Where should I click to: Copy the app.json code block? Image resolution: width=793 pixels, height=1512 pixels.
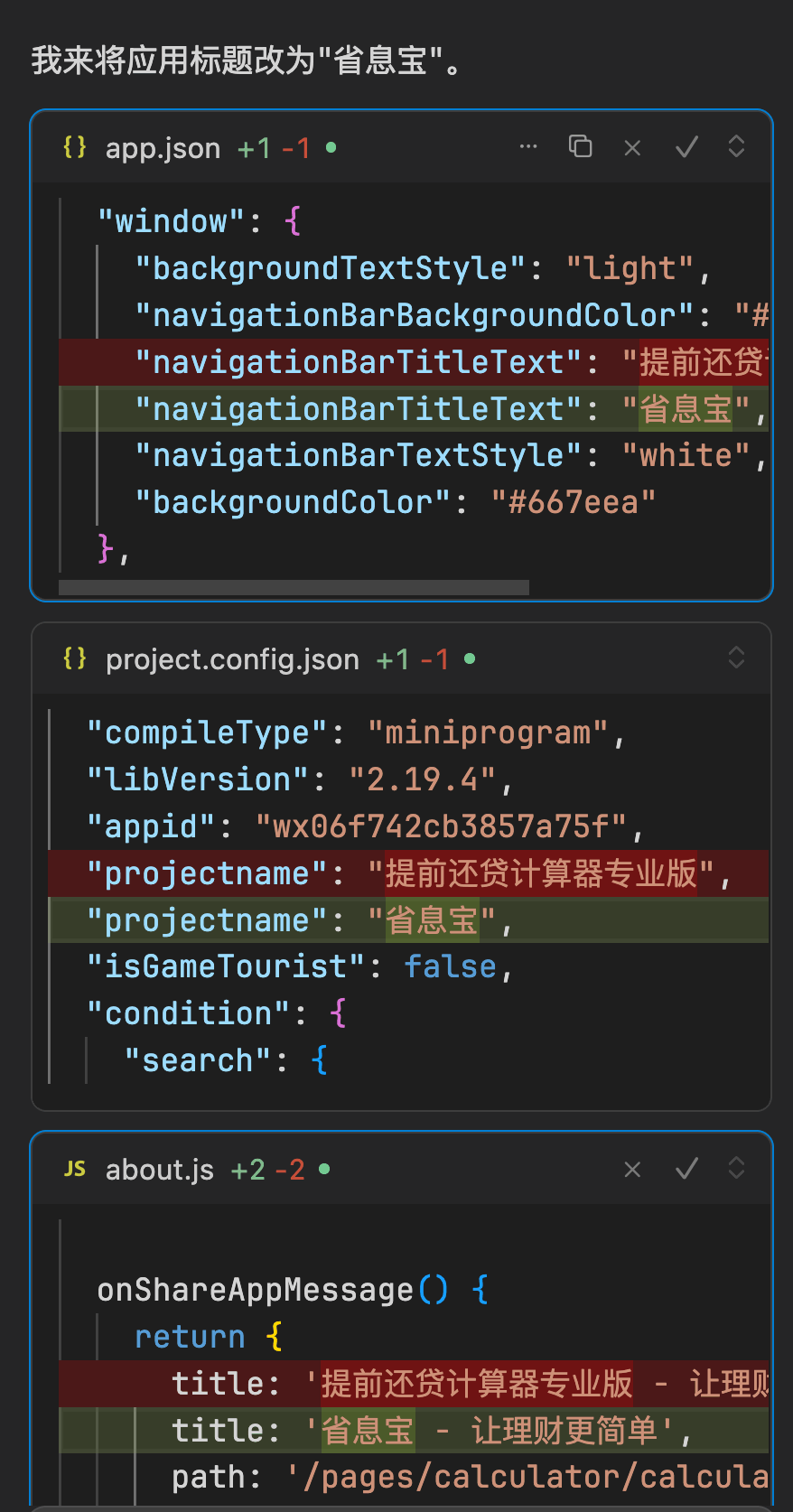pyautogui.click(x=580, y=146)
